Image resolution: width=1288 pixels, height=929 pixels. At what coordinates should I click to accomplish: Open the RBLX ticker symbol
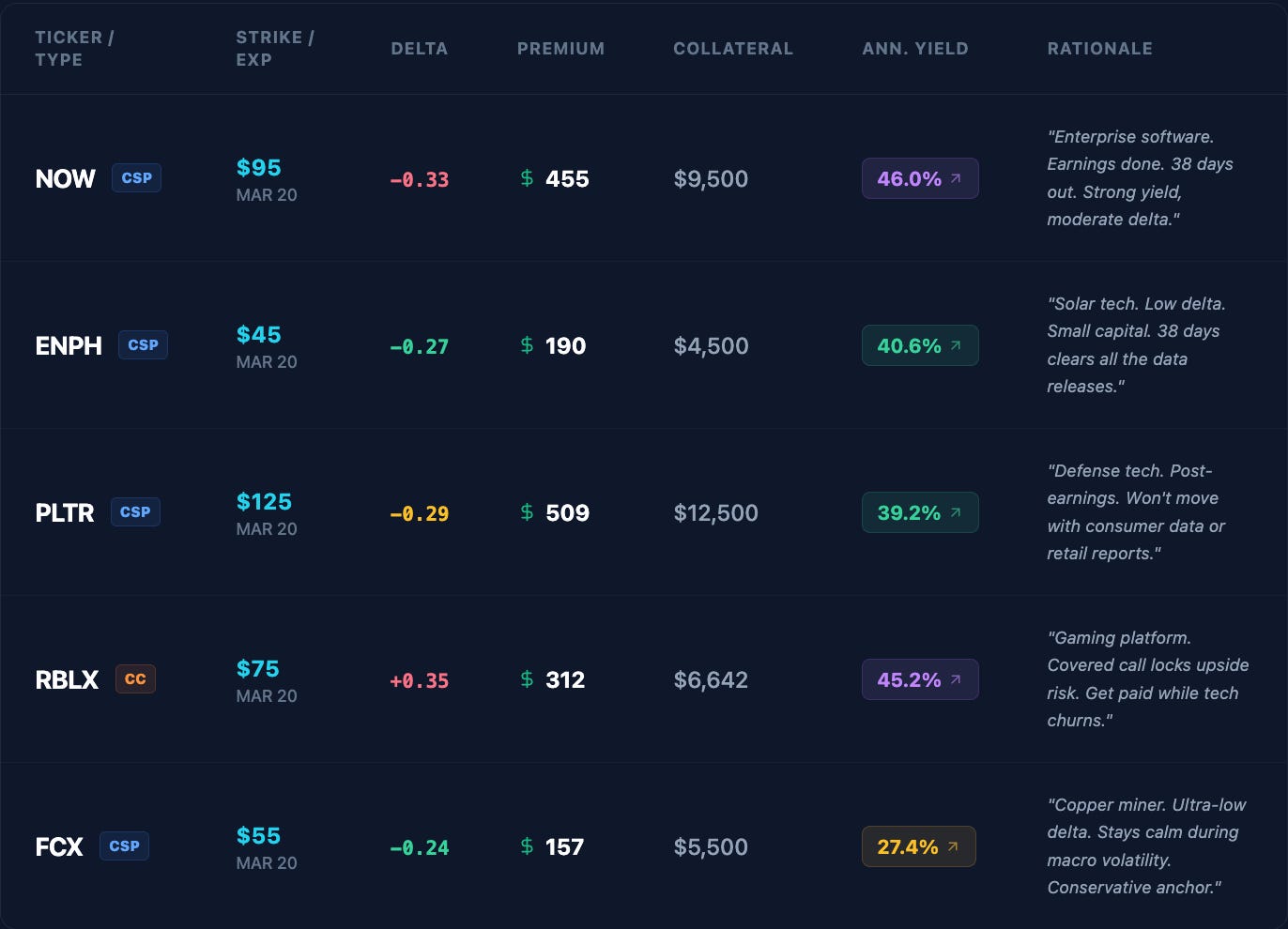click(x=67, y=679)
